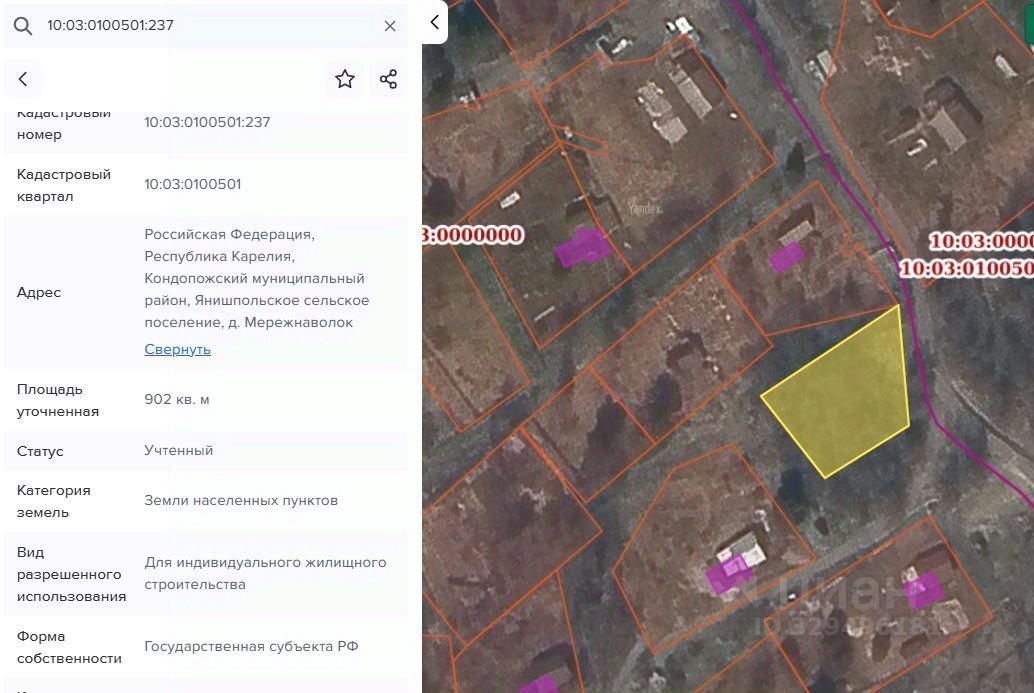Click cadastral quarter value 10:03:0100501
This screenshot has height=693, width=1034.
[x=193, y=184]
